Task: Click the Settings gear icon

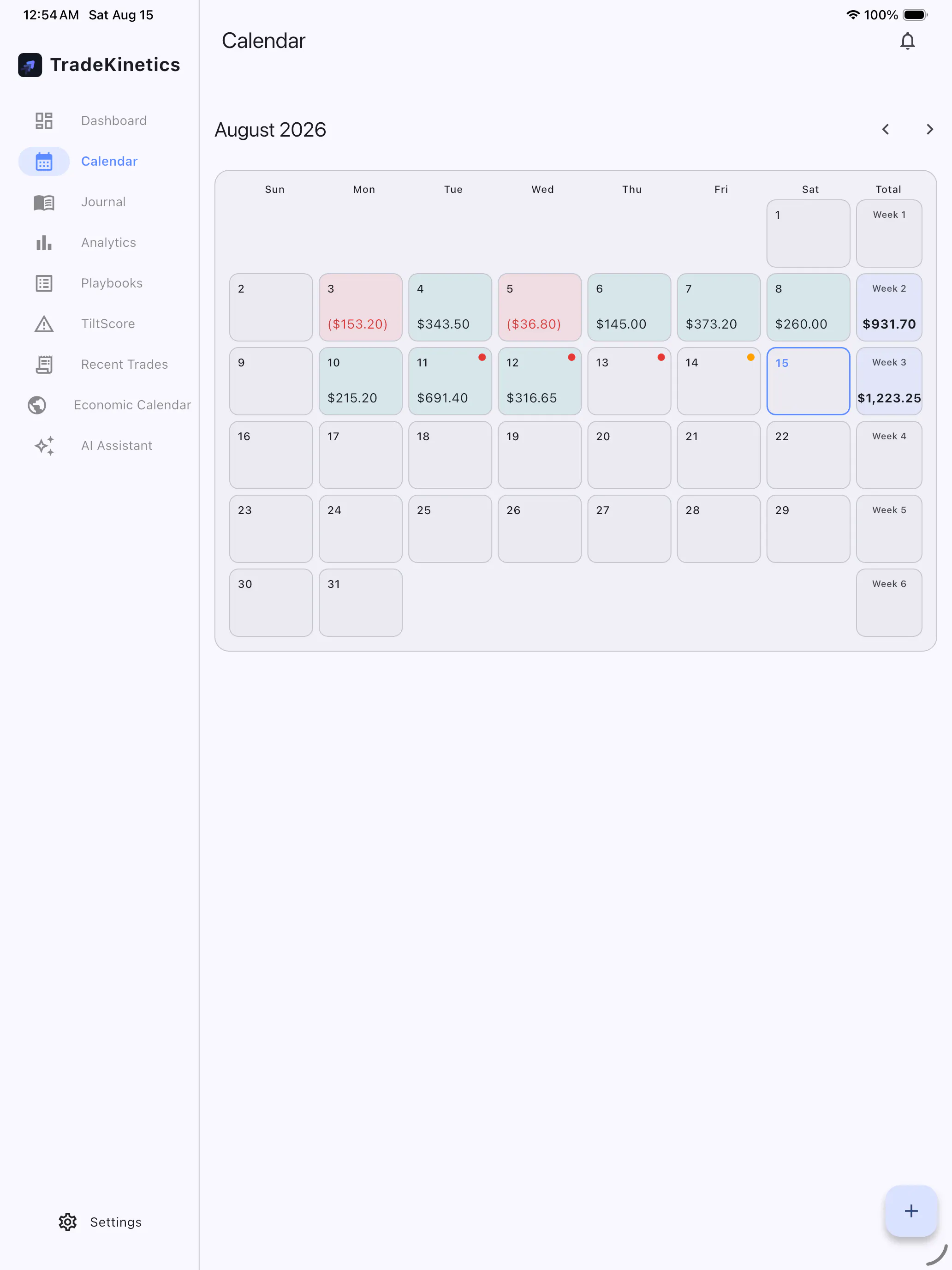Action: click(68, 1222)
